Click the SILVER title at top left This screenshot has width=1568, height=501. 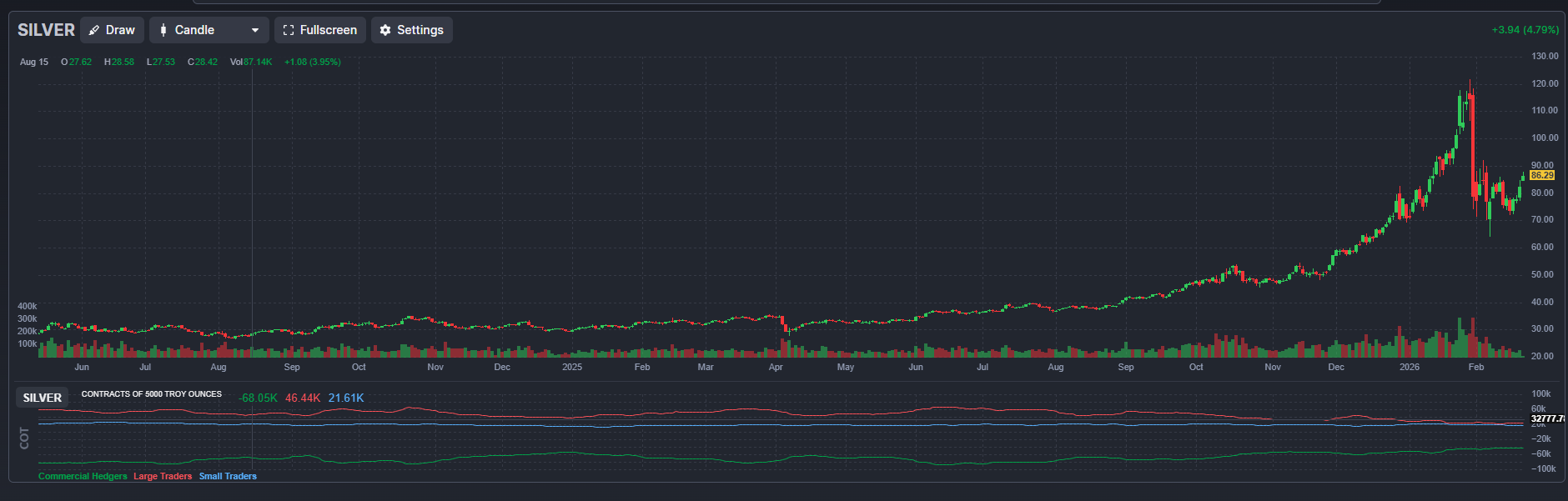click(x=46, y=30)
